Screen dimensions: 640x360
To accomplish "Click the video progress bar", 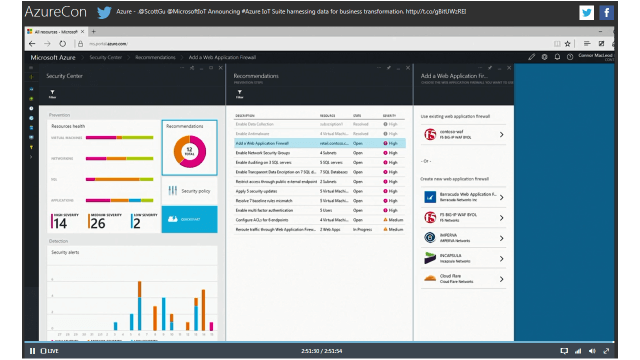I will [x=319, y=342].
